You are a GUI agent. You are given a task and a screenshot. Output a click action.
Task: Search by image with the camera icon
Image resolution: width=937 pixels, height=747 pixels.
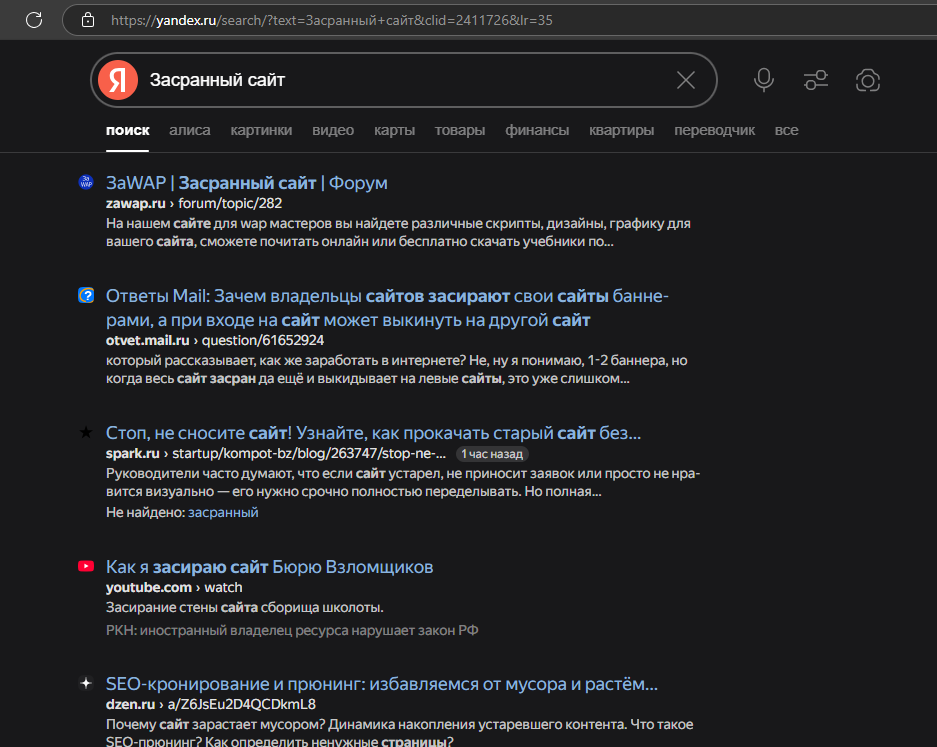pyautogui.click(x=868, y=80)
